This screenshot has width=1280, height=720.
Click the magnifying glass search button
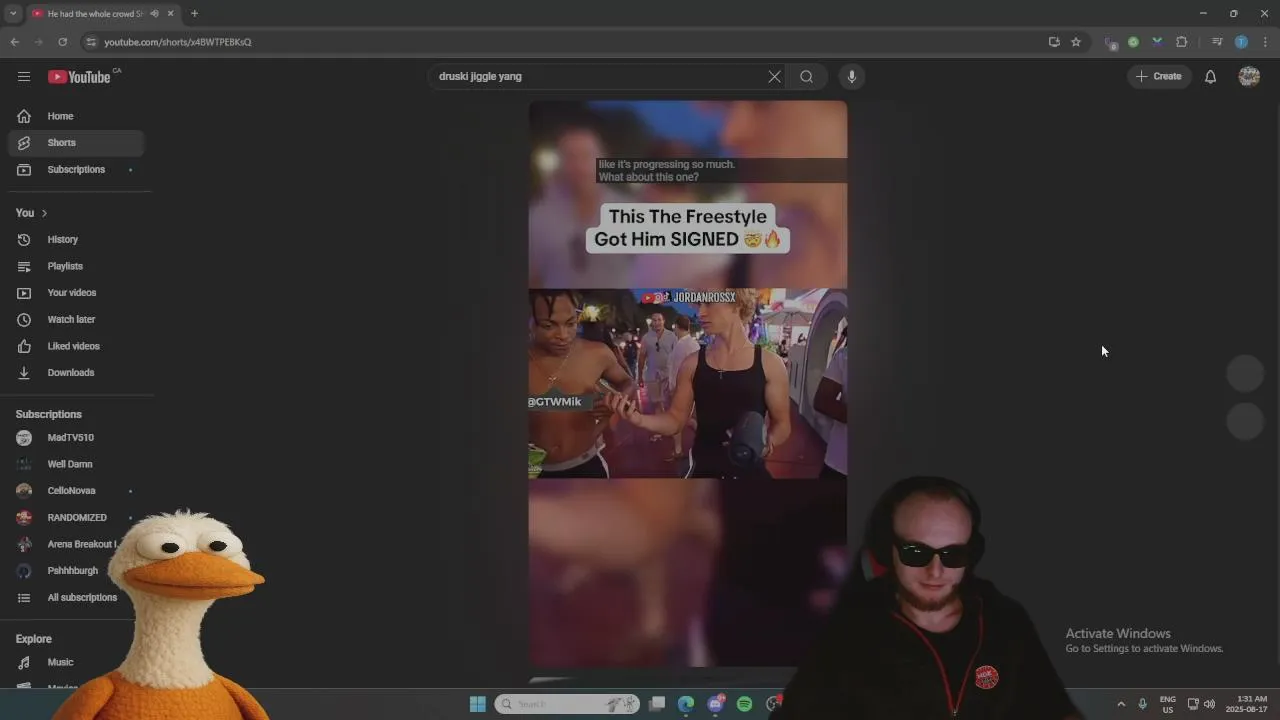point(806,76)
